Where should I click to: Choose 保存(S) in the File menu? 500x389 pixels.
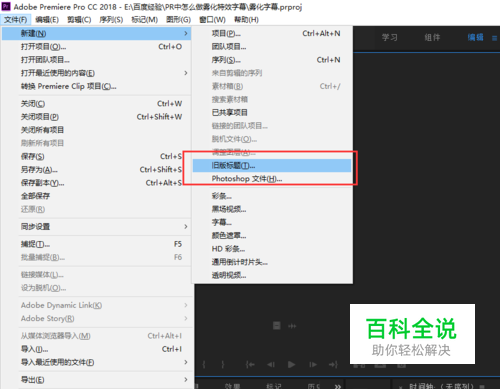point(97,156)
